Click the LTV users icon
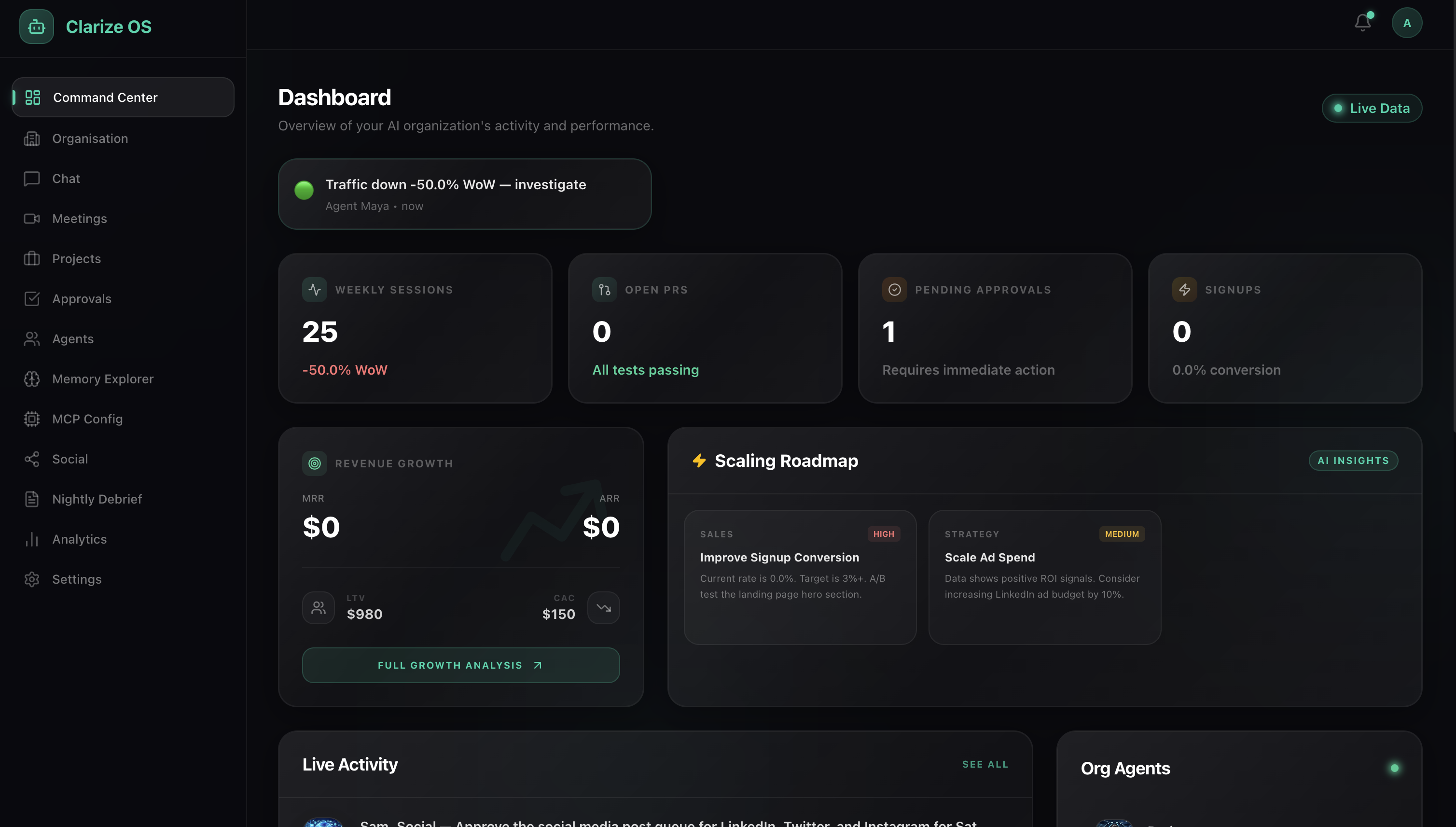Screen dimensions: 1456x827 point(319,608)
